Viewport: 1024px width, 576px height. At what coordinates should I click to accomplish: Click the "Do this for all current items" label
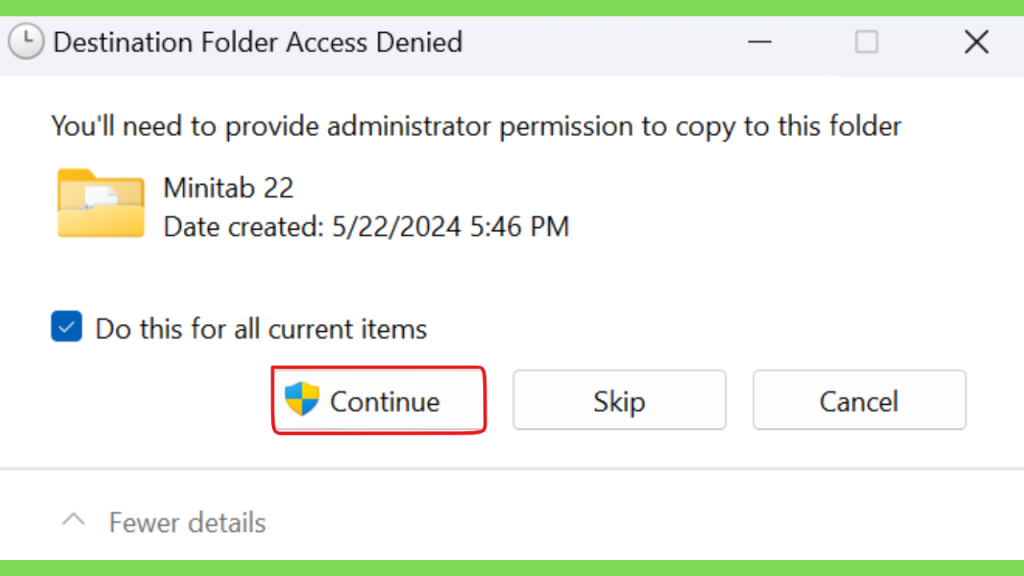(x=261, y=328)
